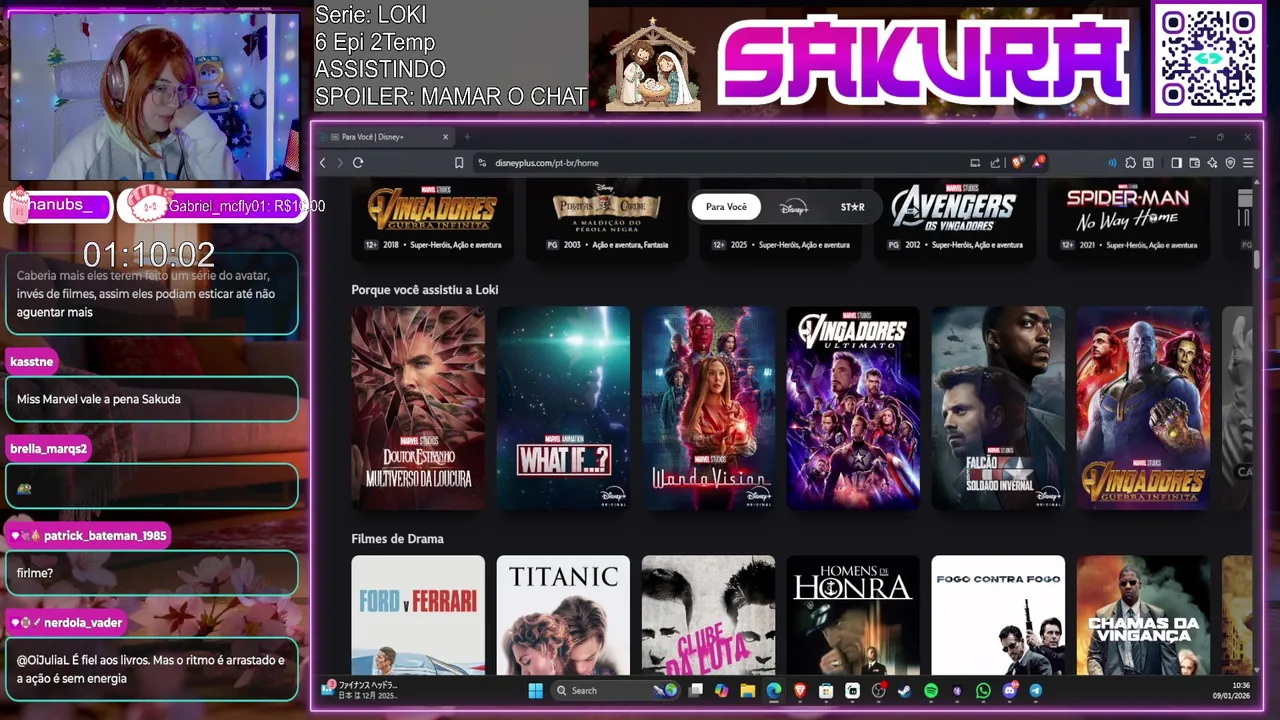Open Guerra Infinita poster in Loki row
The height and width of the screenshot is (720, 1280).
pyautogui.click(x=1143, y=408)
